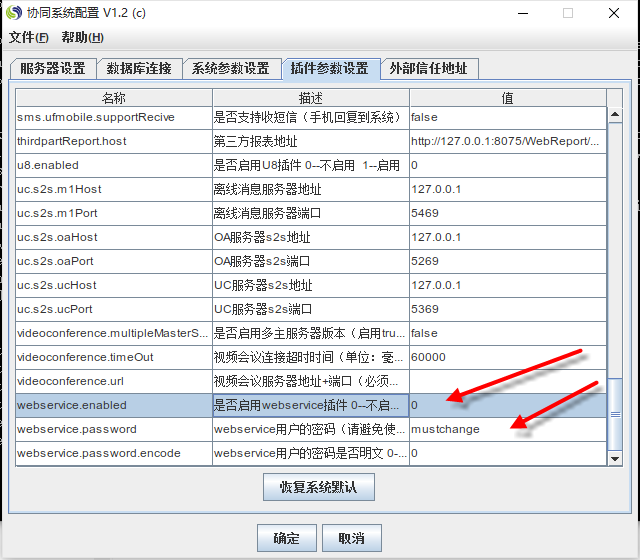Select the uc.s2s.ucPort name cell
Viewport: 640px width, 560px height.
(x=114, y=309)
